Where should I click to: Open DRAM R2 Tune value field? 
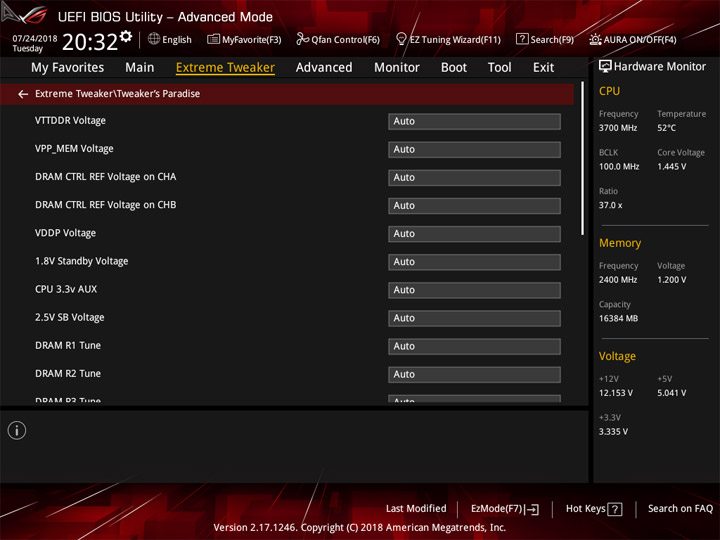474,374
